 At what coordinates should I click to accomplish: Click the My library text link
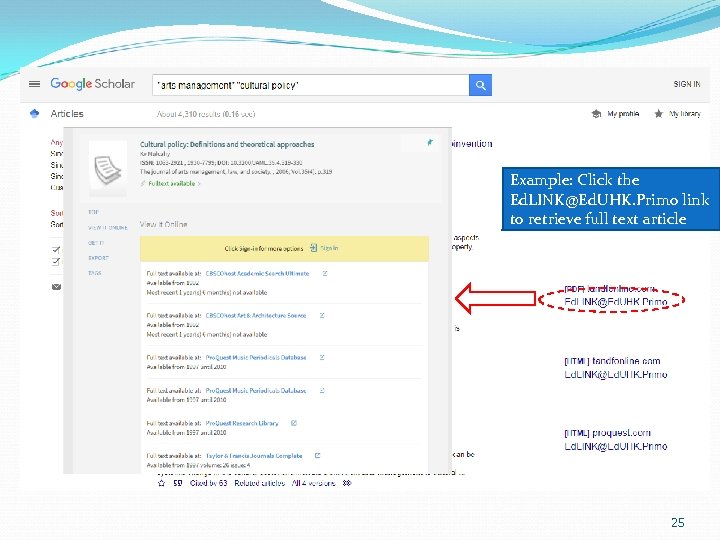point(685,113)
